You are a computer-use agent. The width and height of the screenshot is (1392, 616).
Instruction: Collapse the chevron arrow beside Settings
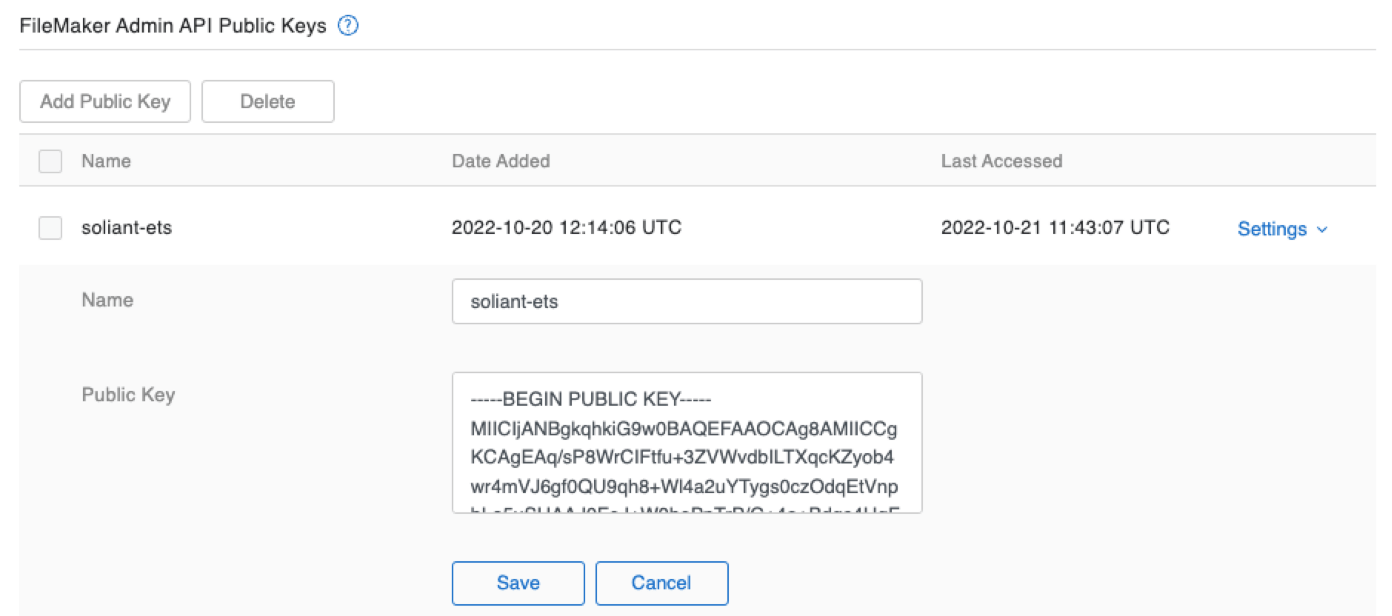tap(1322, 230)
